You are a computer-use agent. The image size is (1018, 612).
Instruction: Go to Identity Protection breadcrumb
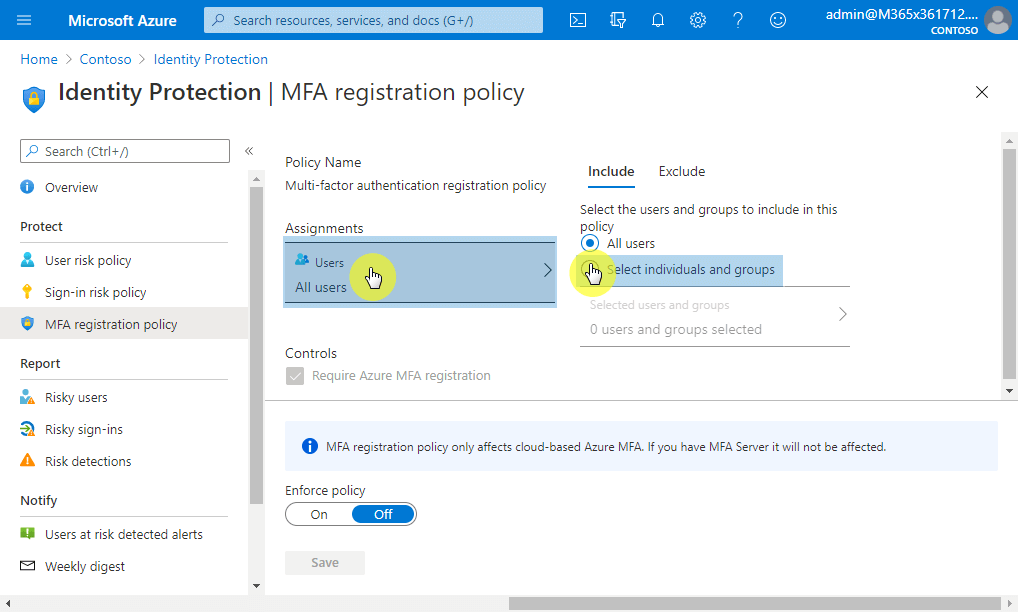click(x=210, y=59)
